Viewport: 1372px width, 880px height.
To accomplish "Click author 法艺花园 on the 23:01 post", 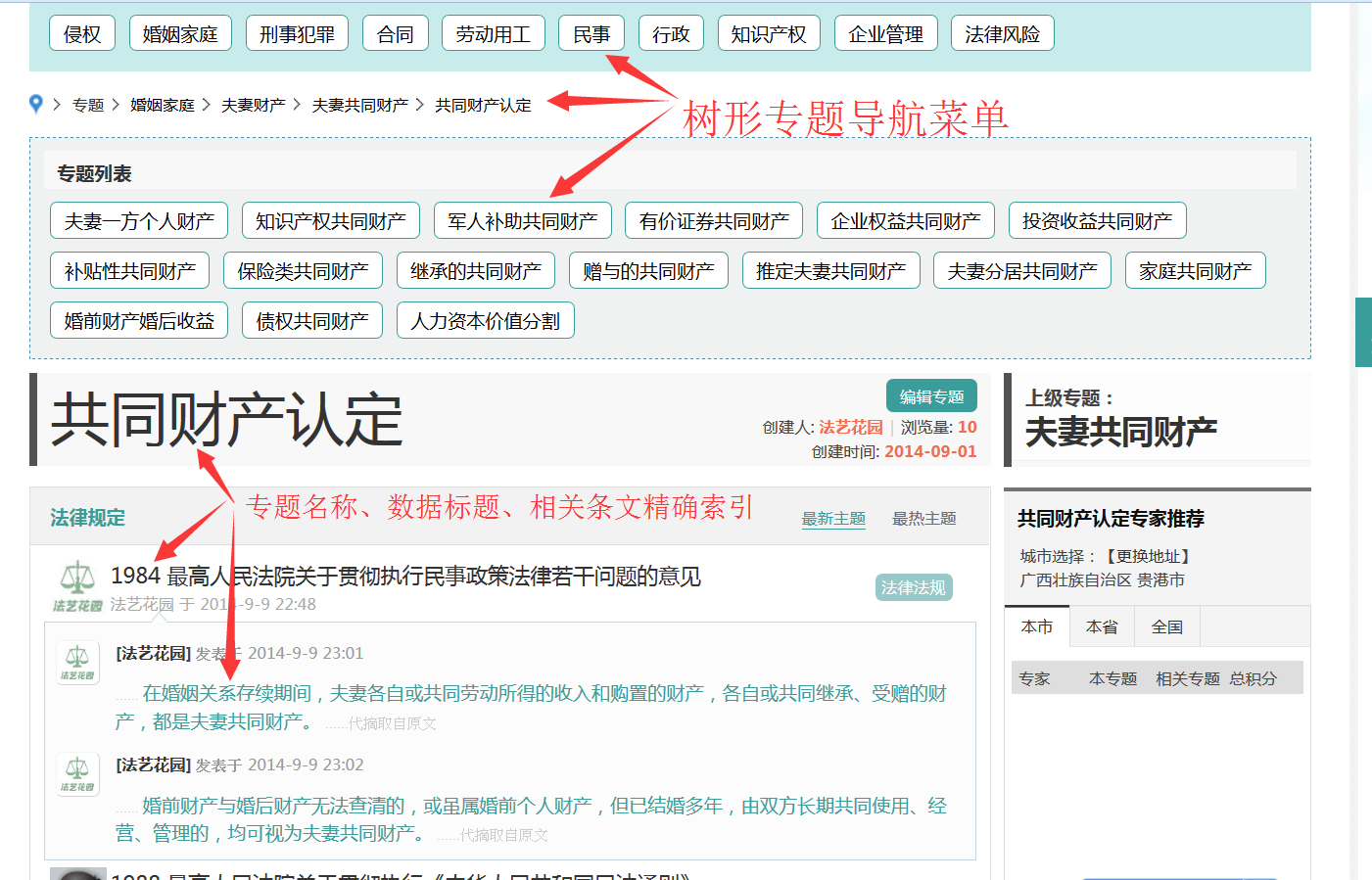I will click(x=154, y=653).
